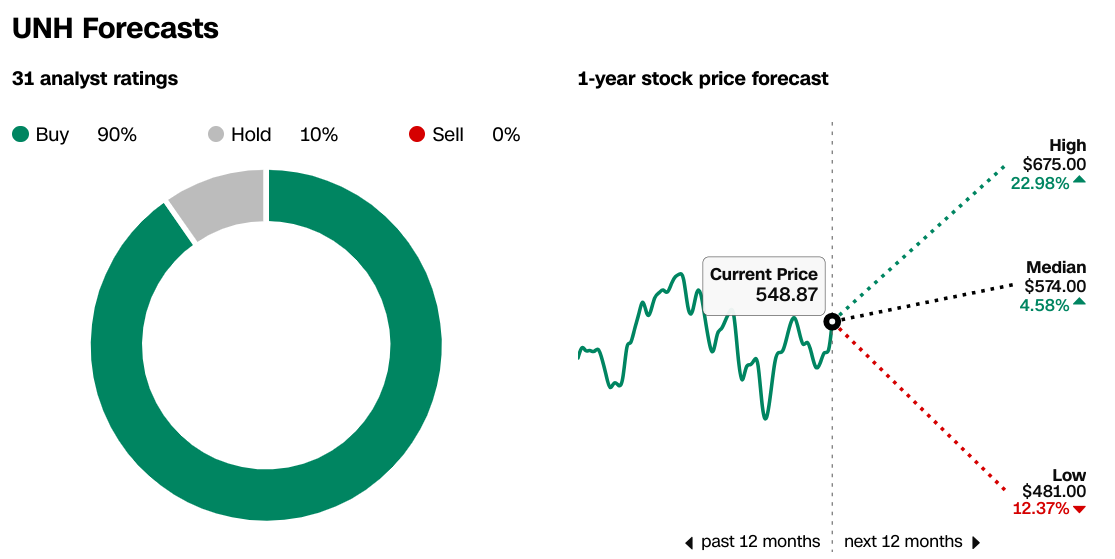1115x559 pixels.
Task: Click the left arrow before past 12 months
Action: pos(688,543)
